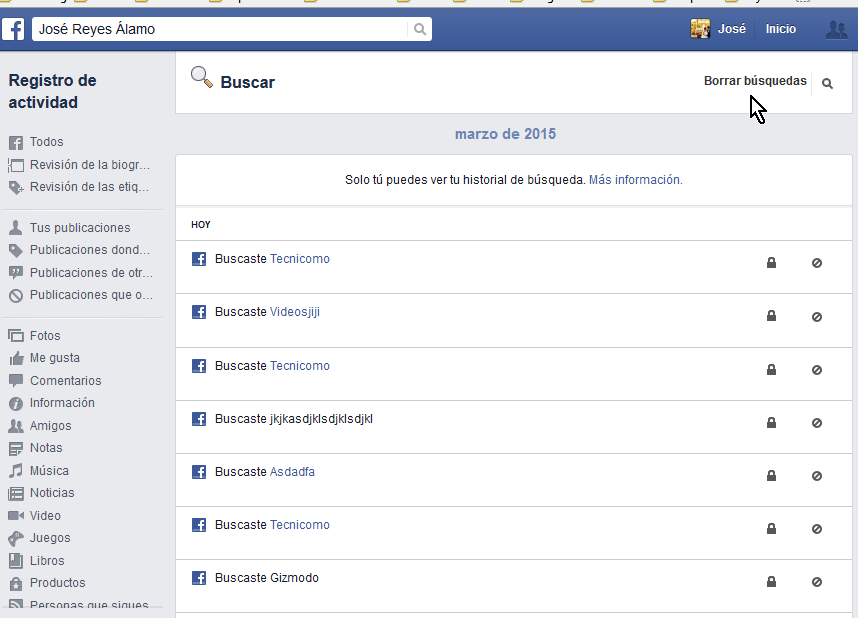Viewport: 858px width, 618px height.
Task: Go to José's profile via the top-bar name
Action: [732, 29]
